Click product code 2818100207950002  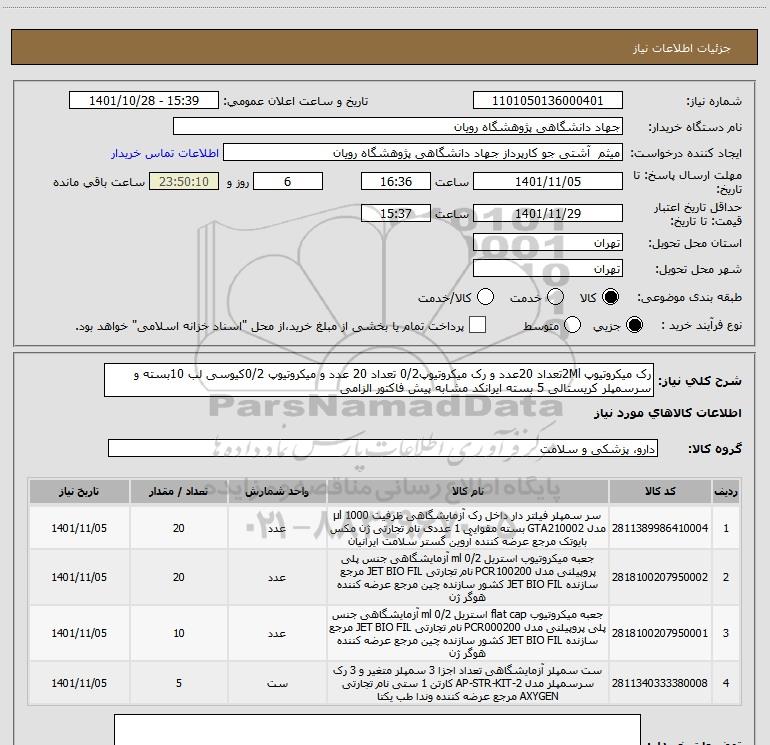tap(660, 577)
